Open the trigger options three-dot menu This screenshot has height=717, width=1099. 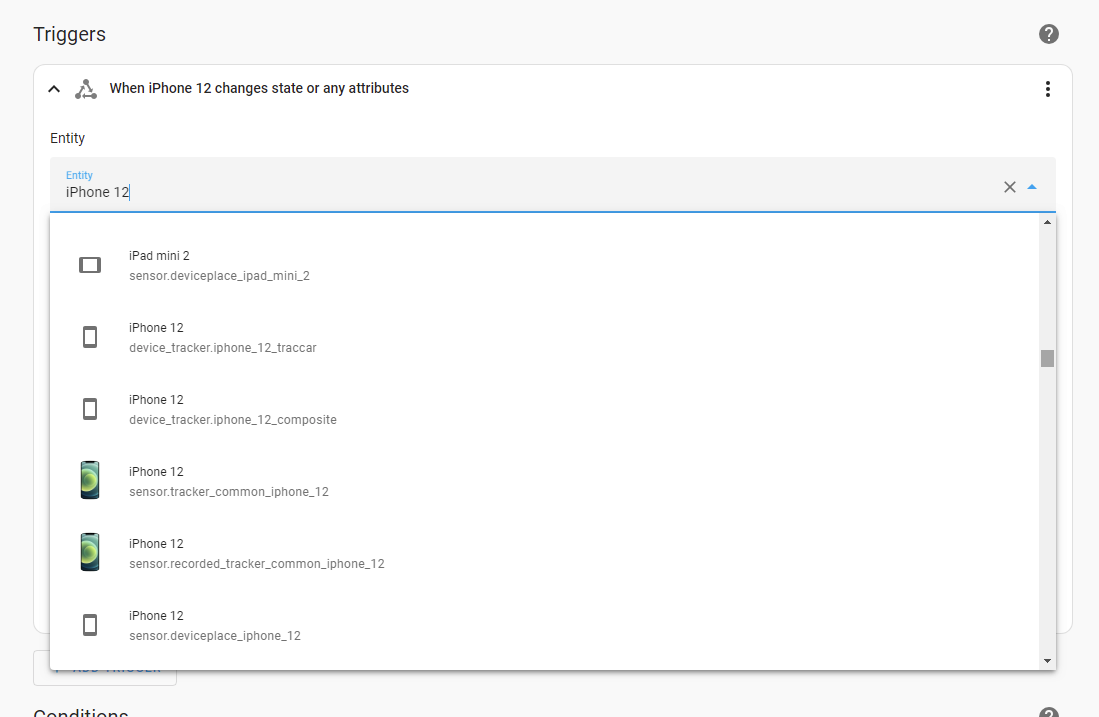click(x=1047, y=89)
